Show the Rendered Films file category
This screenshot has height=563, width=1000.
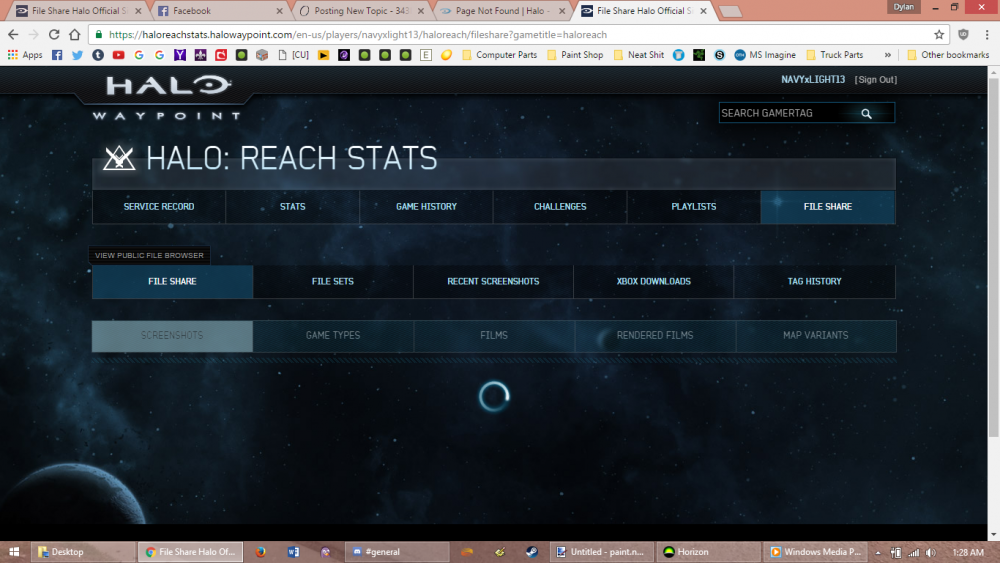(x=655, y=335)
